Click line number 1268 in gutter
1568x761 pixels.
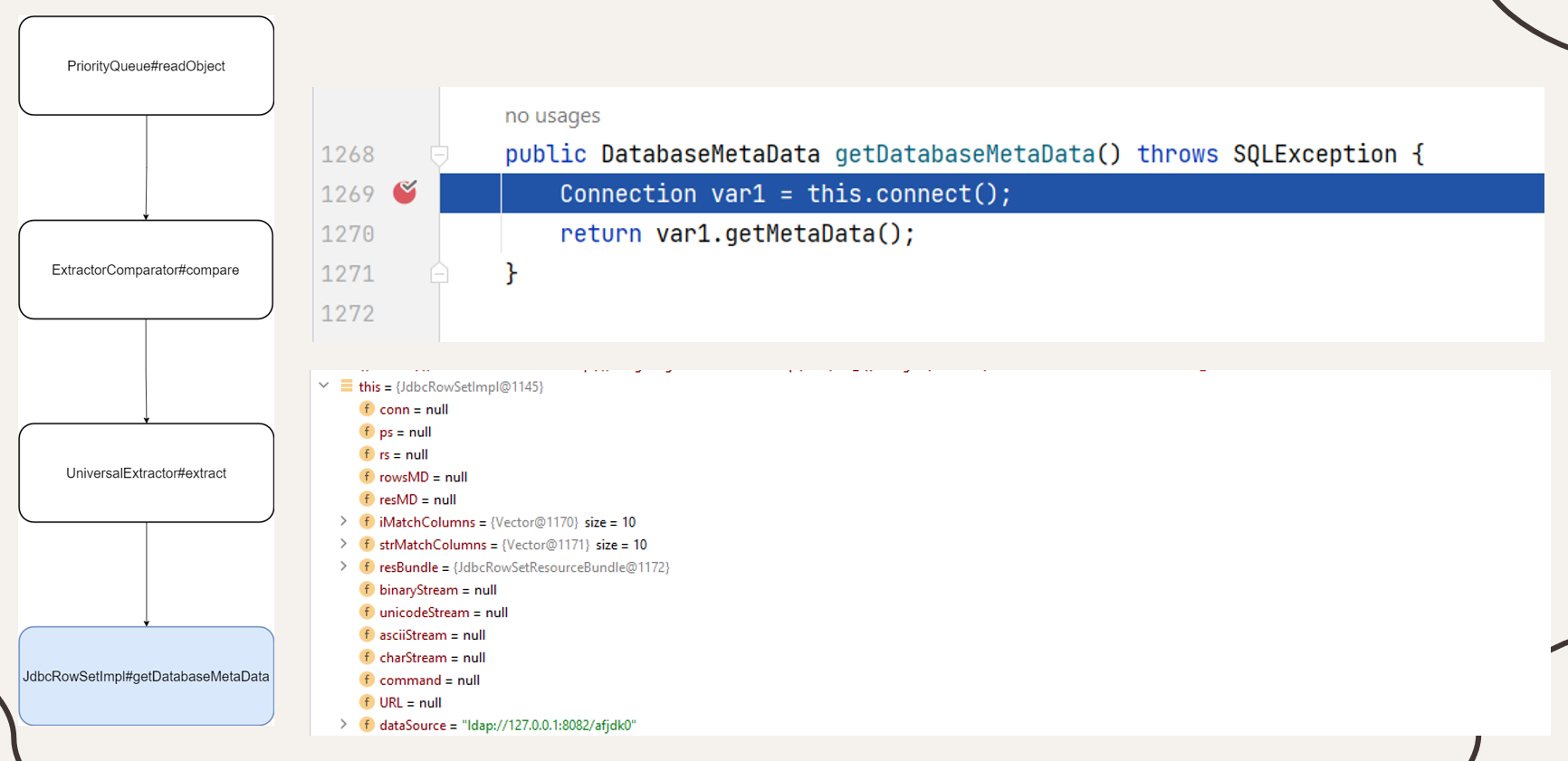pos(348,155)
